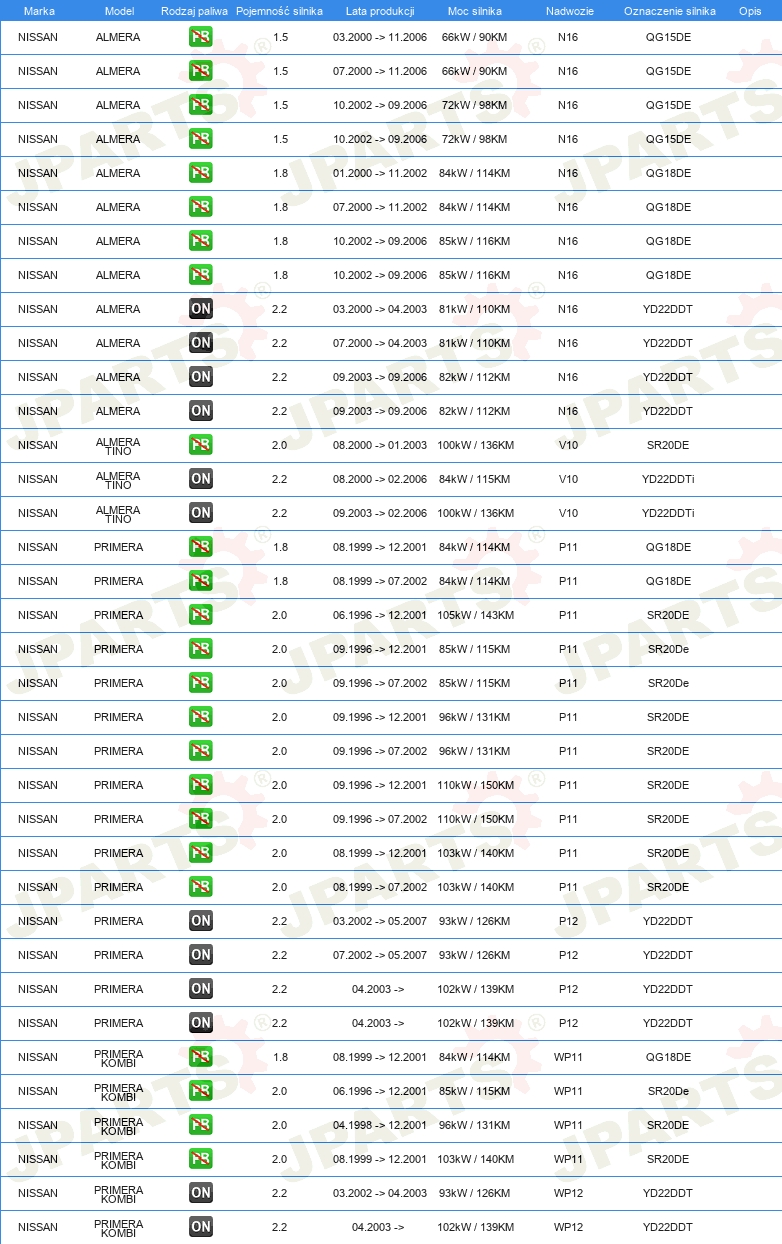Click the Pojemność silnika column header
Image resolution: width=782 pixels, height=1244 pixels.
pos(279,11)
